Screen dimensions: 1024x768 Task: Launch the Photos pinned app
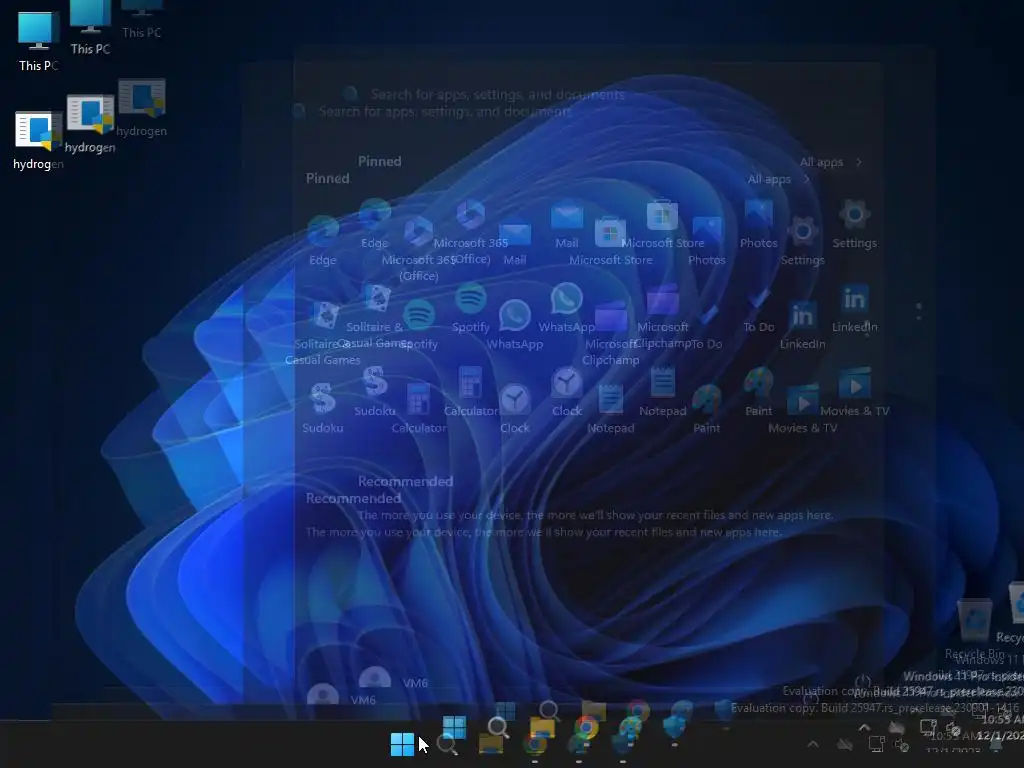[707, 240]
